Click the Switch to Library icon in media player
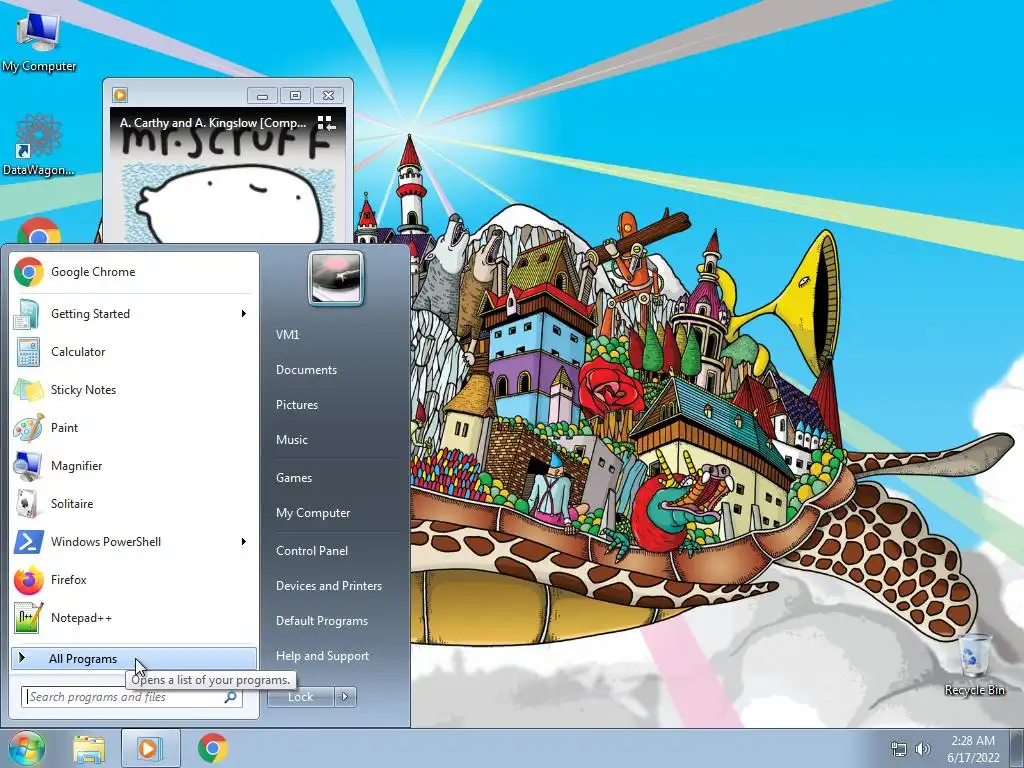The image size is (1024, 768). (326, 123)
